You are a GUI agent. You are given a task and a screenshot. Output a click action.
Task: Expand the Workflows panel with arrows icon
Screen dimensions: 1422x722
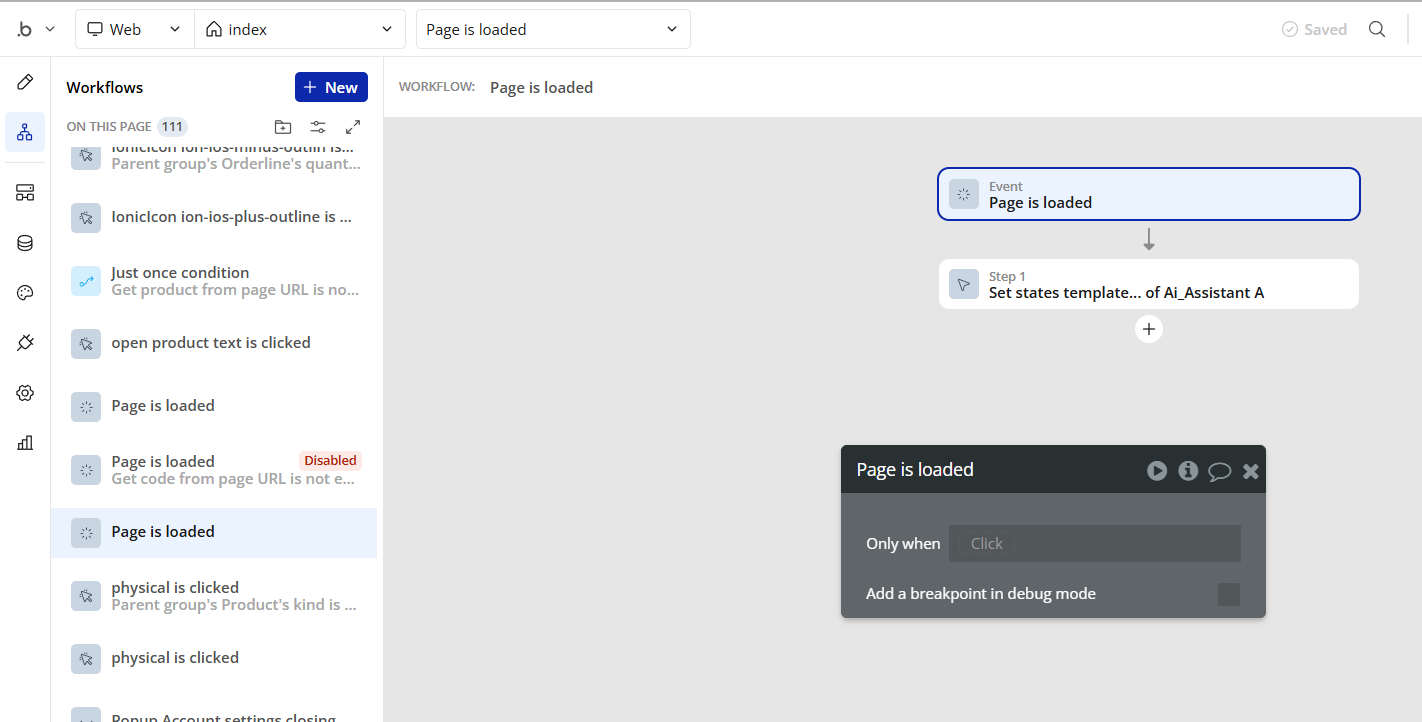pos(353,127)
